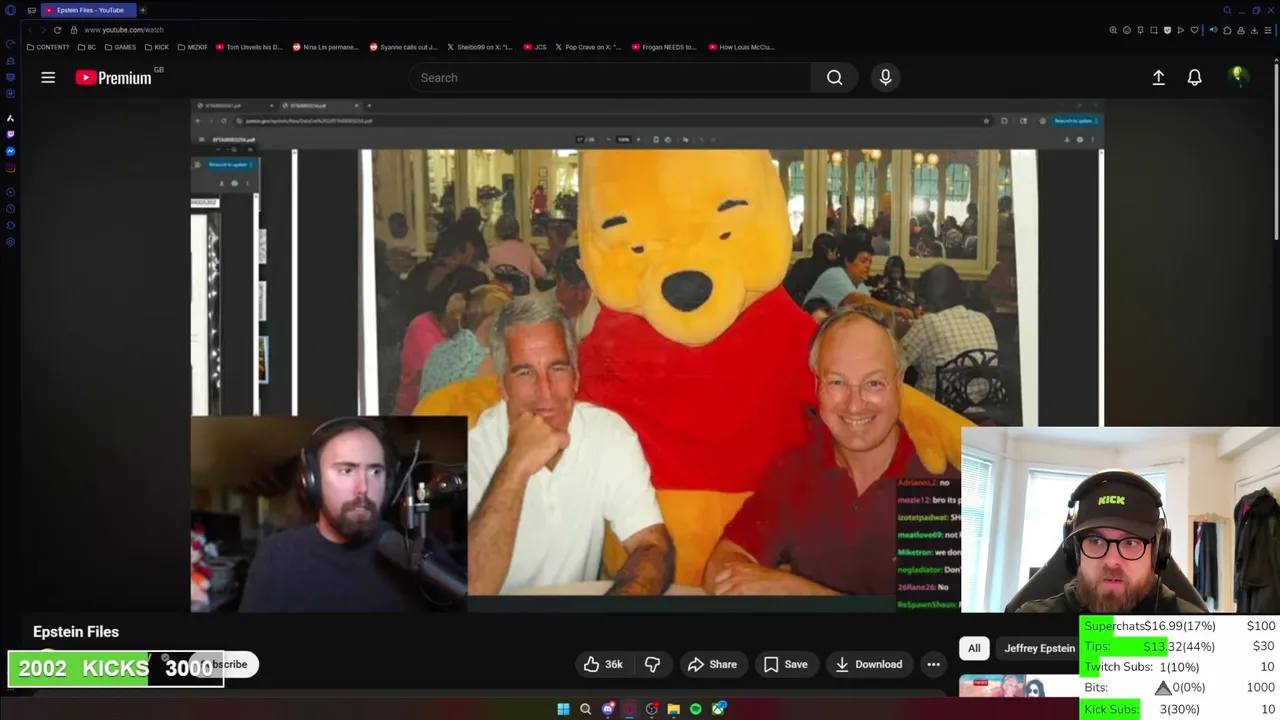
Task: Open the 'Syanne calls out J...' bookmark
Action: point(403,47)
